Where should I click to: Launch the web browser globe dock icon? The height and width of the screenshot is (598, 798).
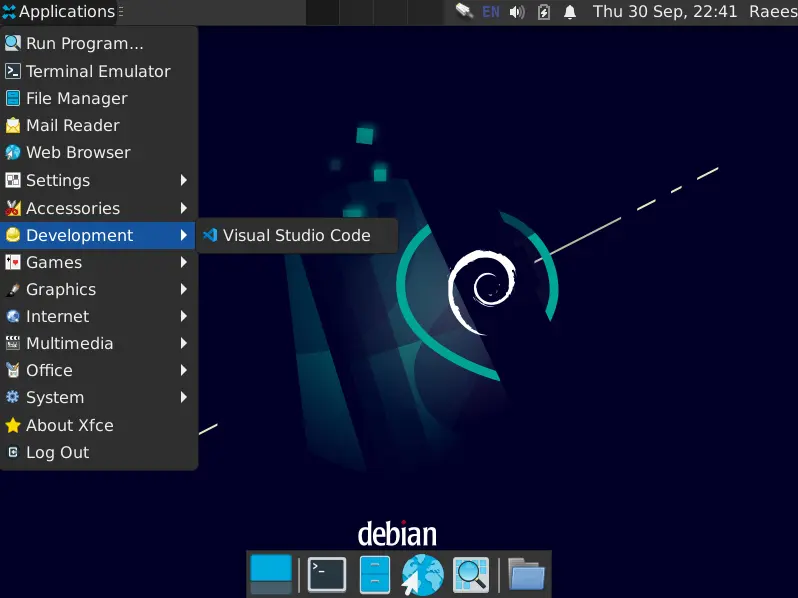(x=422, y=575)
